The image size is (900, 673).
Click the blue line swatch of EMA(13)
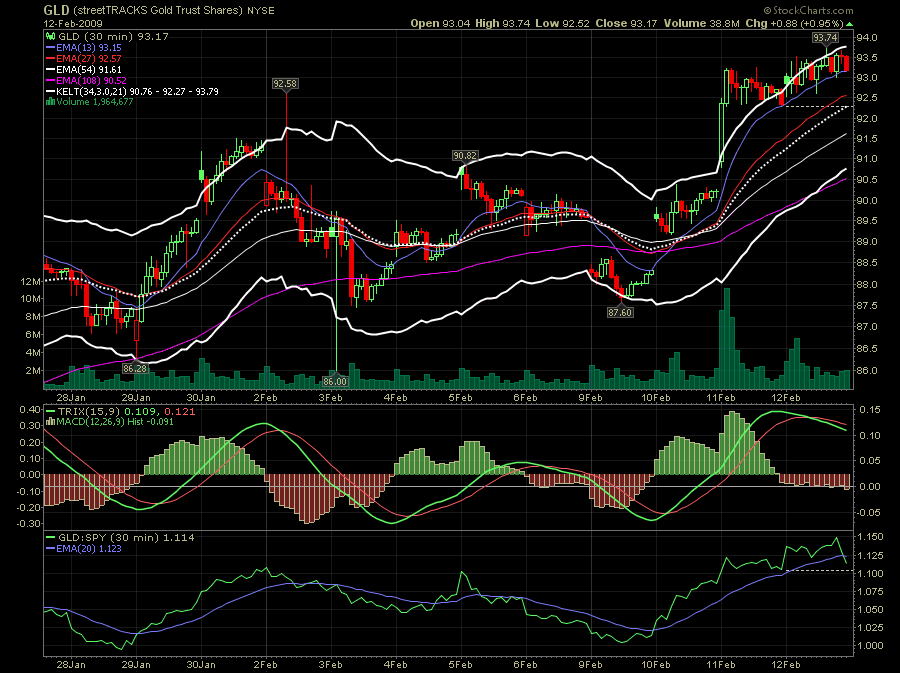tap(51, 48)
